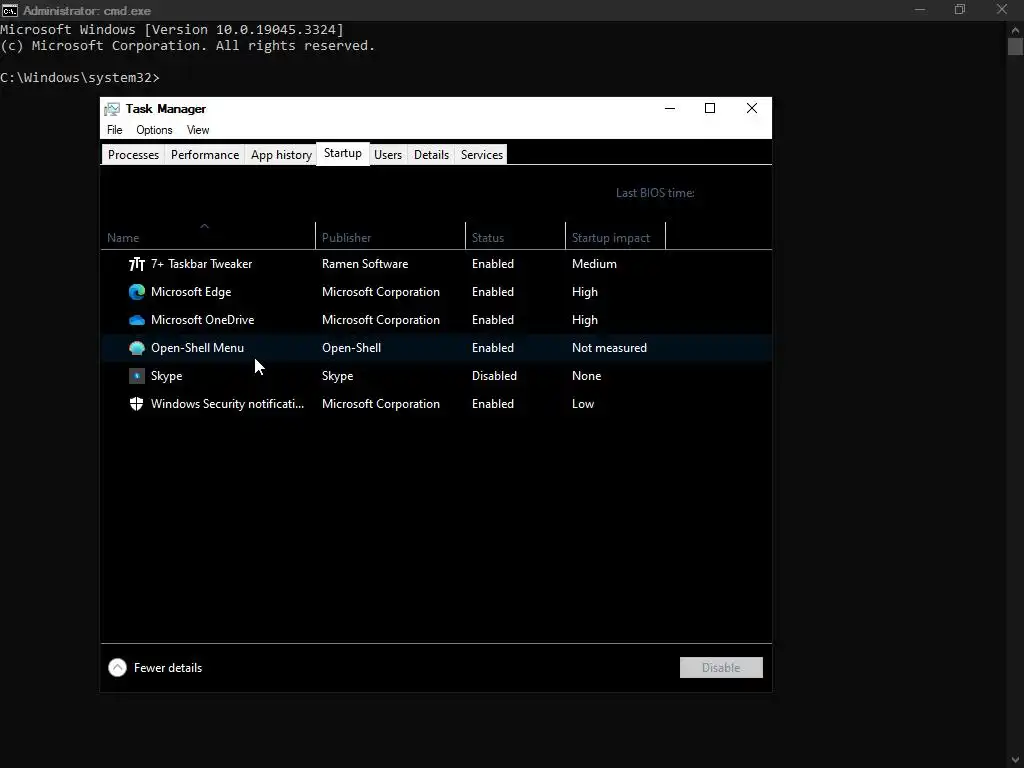
Task: Click the Microsoft OneDrive cloud icon
Action: coord(136,320)
